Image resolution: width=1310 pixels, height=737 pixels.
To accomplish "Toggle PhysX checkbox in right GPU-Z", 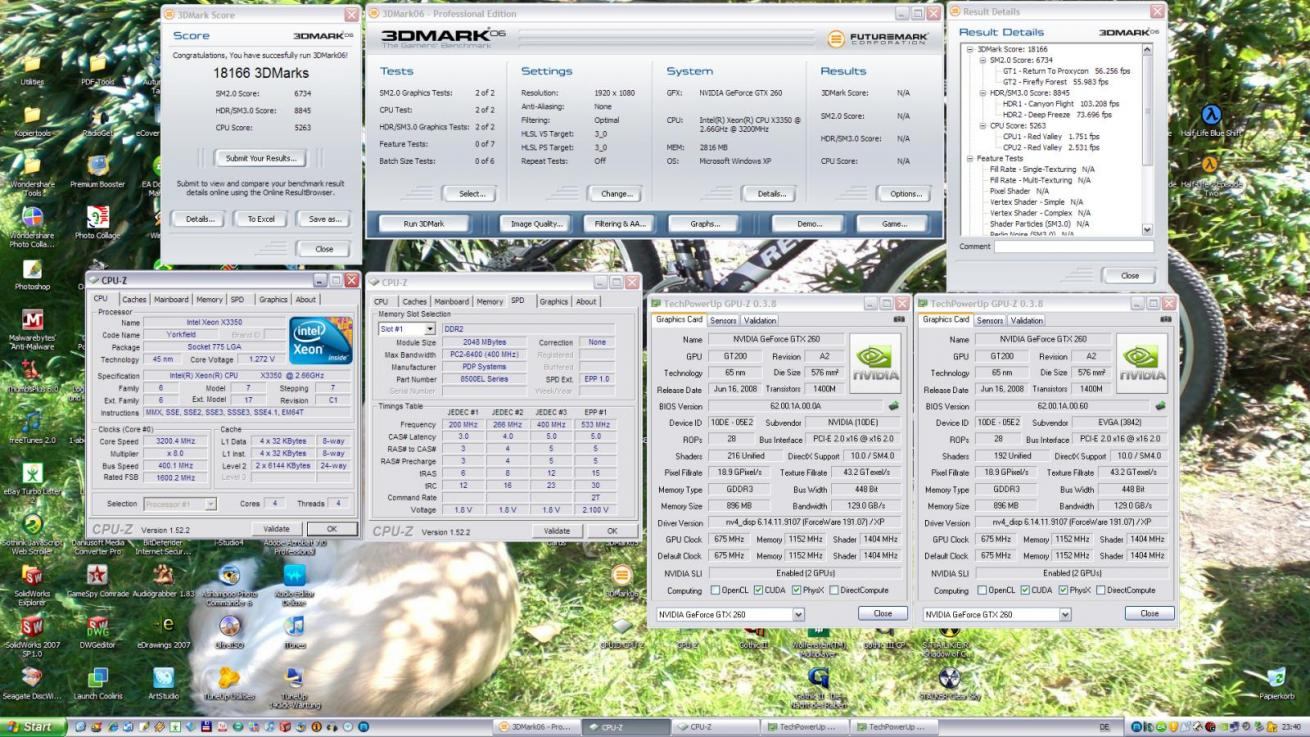I will [x=1063, y=590].
